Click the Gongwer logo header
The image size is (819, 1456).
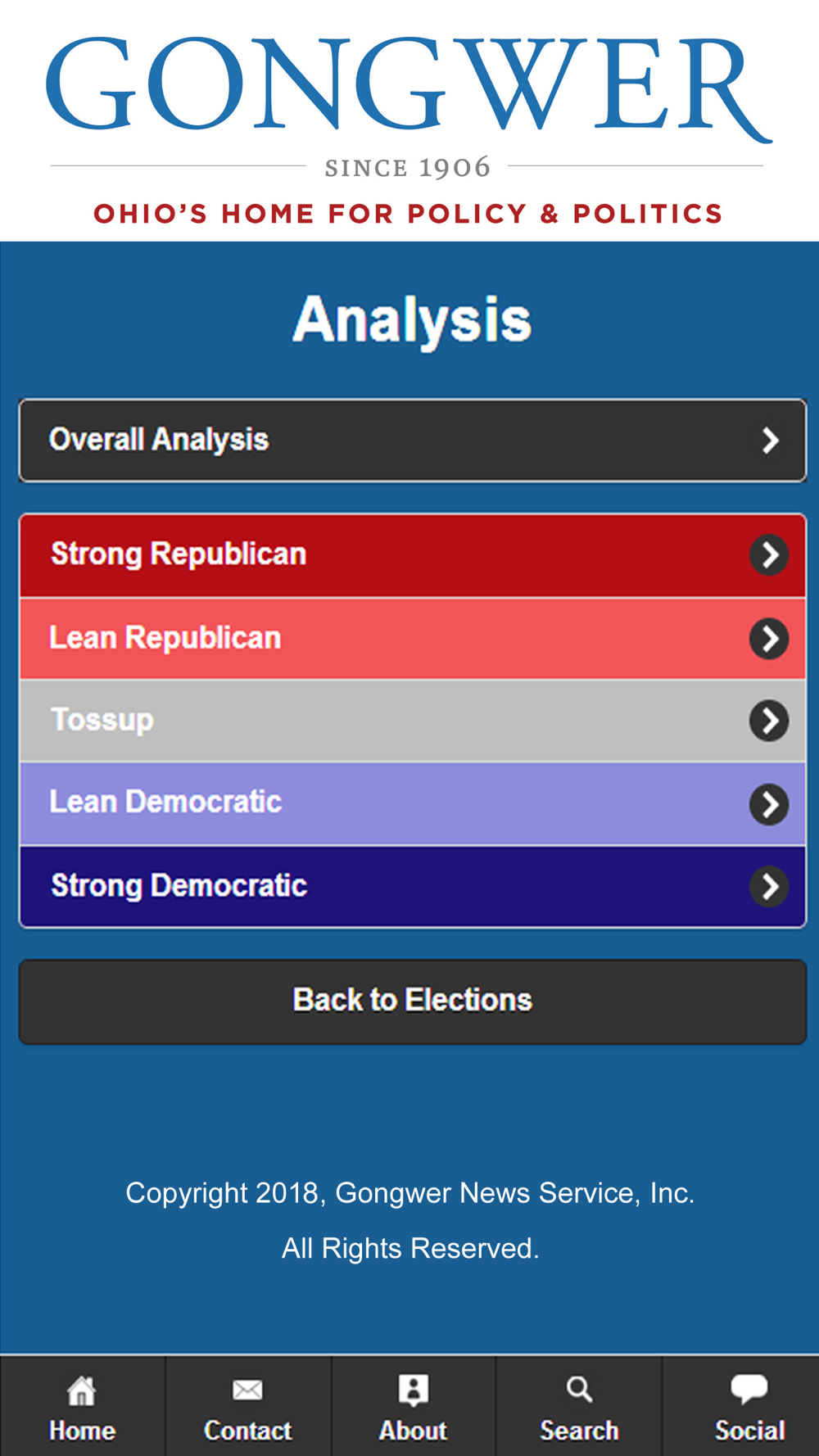(409, 120)
